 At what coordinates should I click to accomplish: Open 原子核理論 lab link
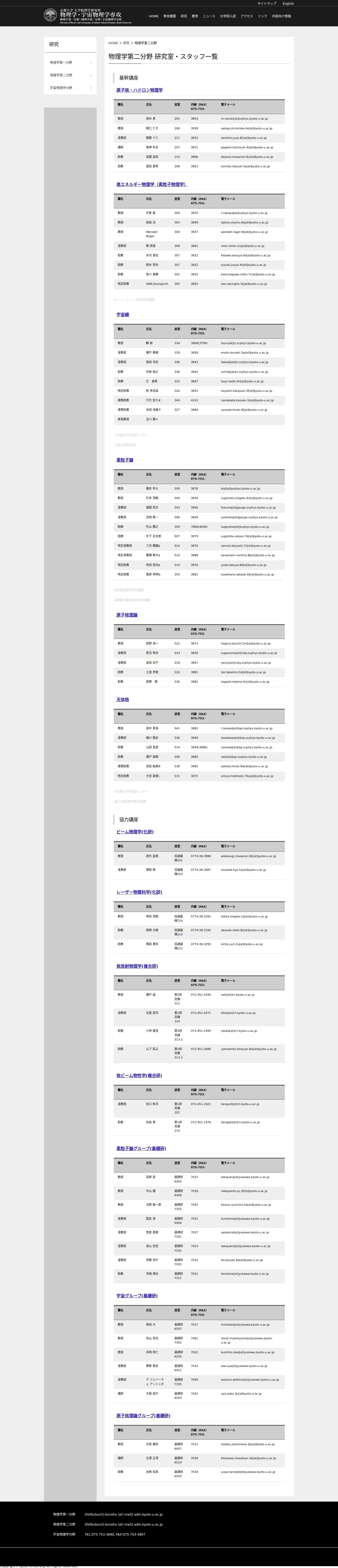click(x=127, y=615)
